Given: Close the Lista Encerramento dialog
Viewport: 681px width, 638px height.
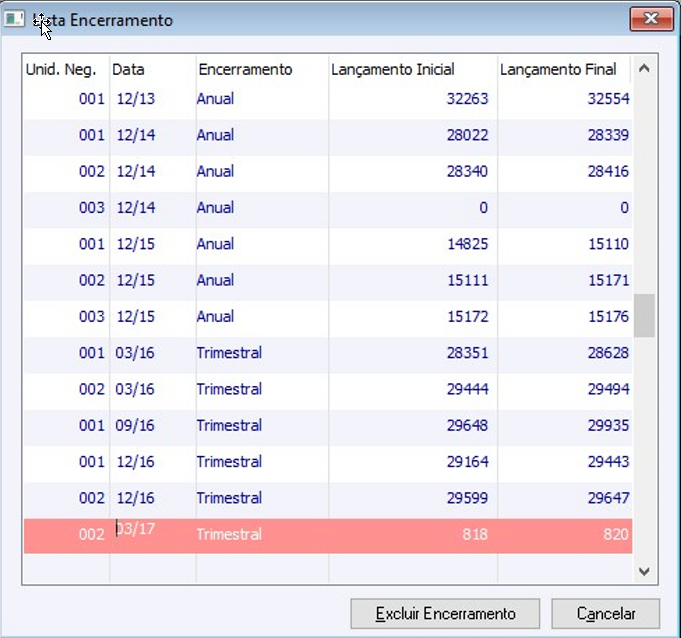Looking at the screenshot, I should point(651,19).
